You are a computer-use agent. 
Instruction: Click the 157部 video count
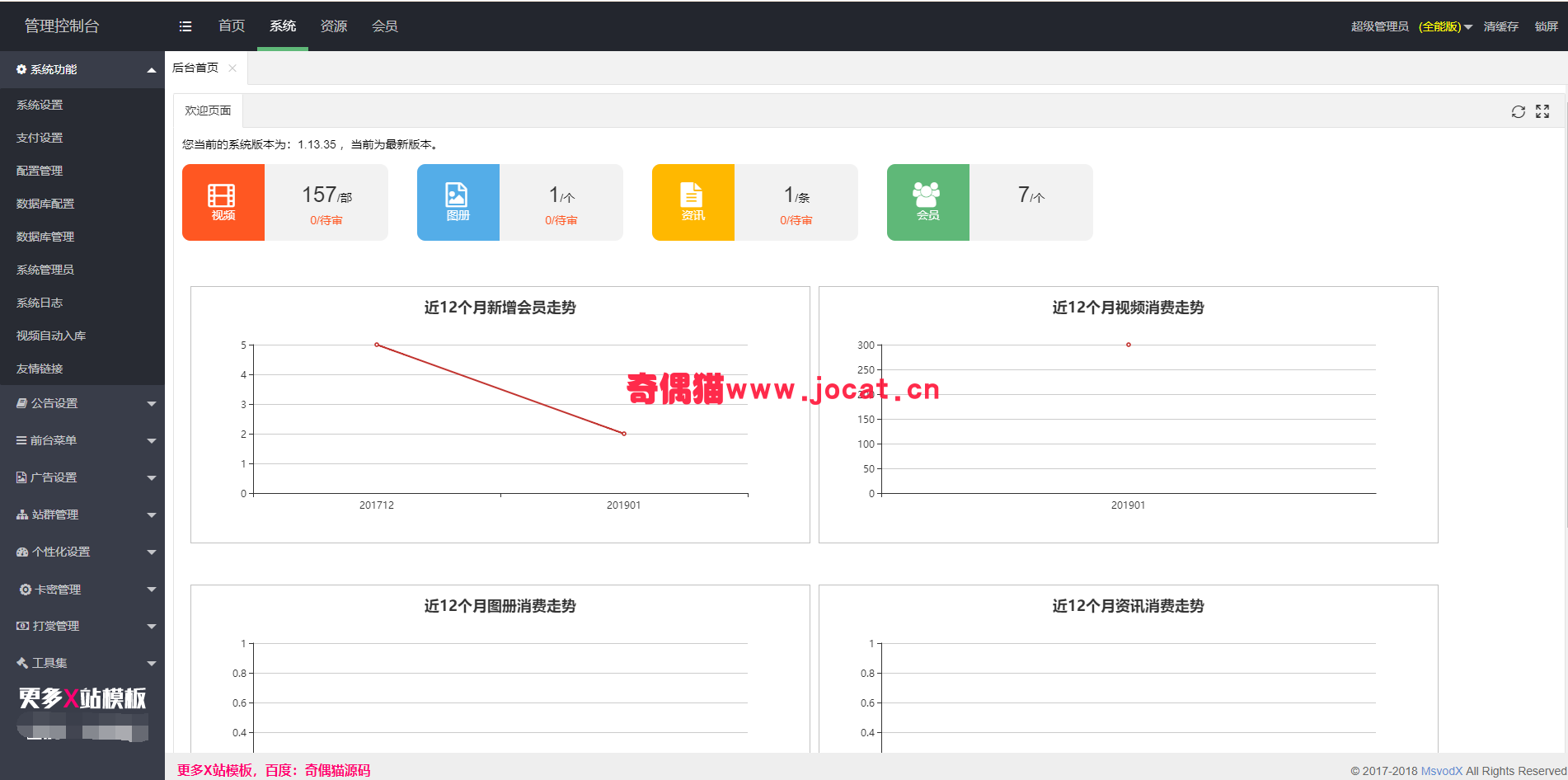[x=326, y=195]
